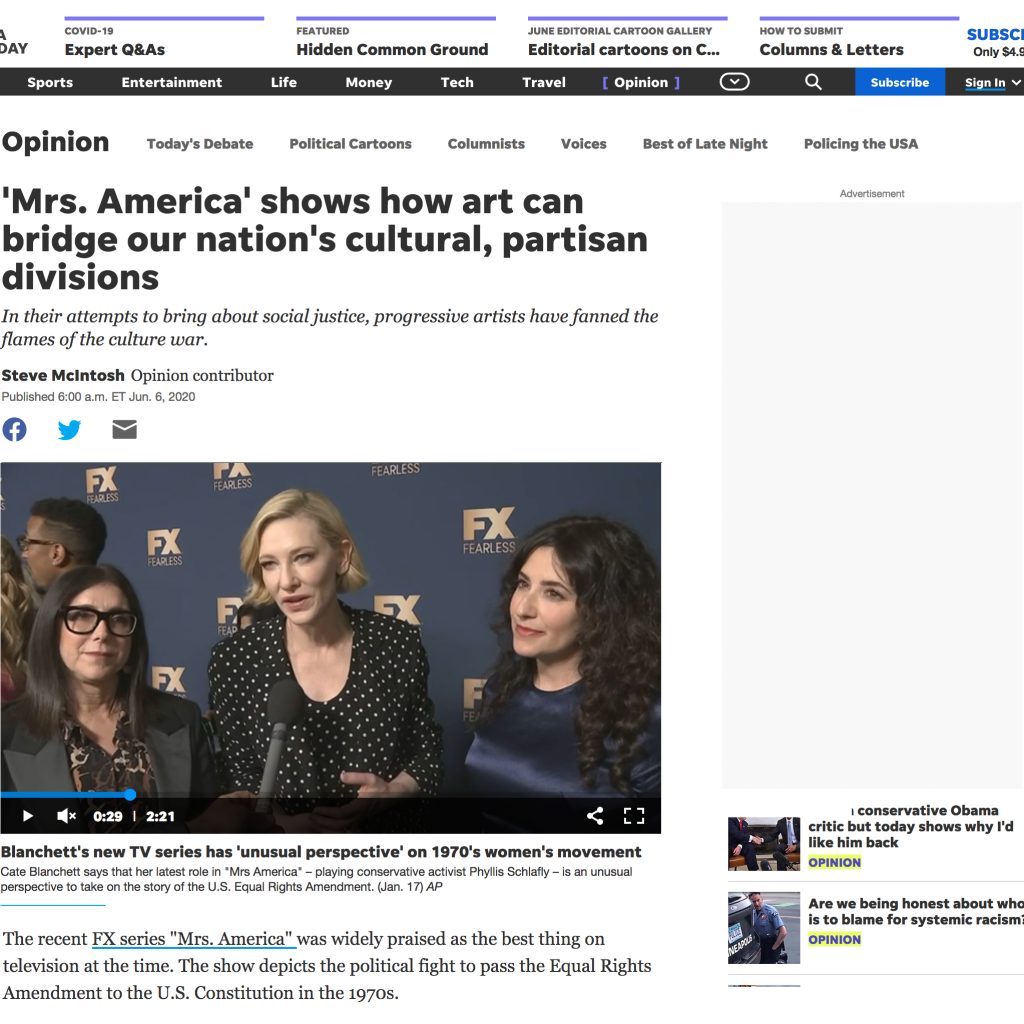This screenshot has height=1024, width=1024.
Task: Click the Subscribe button
Action: [899, 83]
